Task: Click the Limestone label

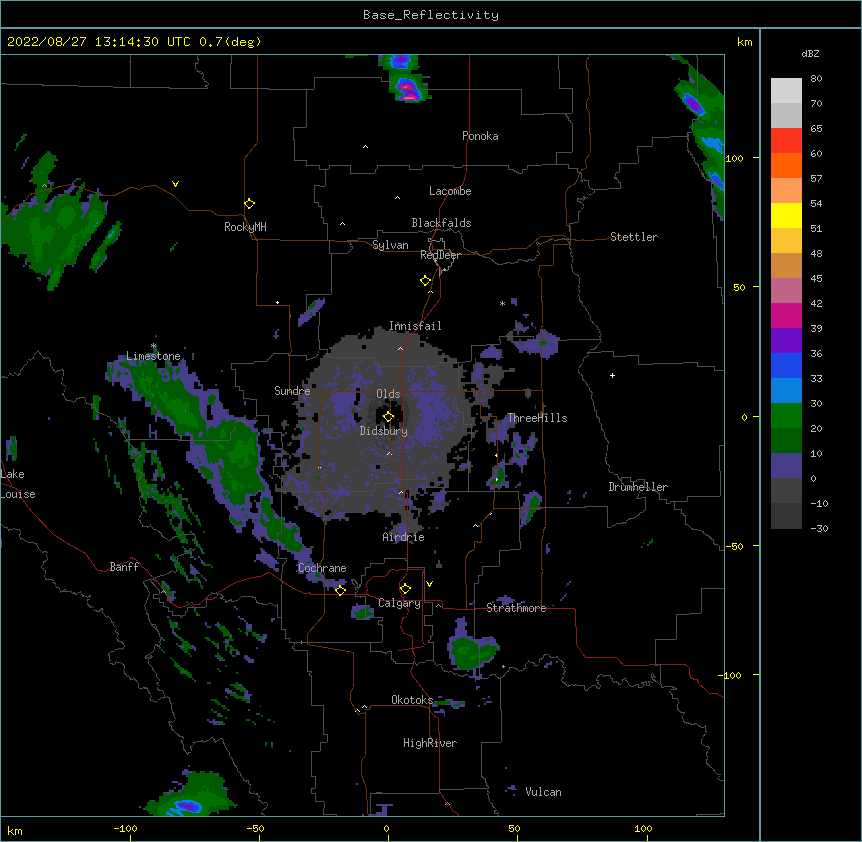Action: click(x=153, y=356)
